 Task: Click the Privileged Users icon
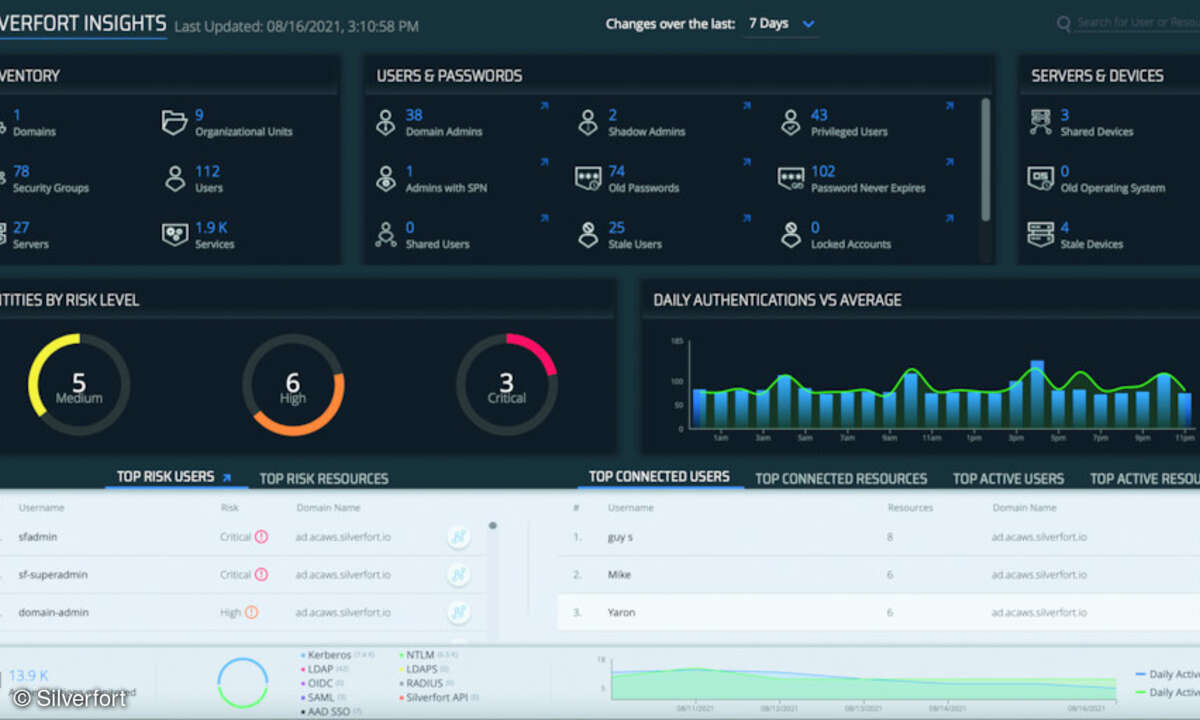pyautogui.click(x=791, y=122)
